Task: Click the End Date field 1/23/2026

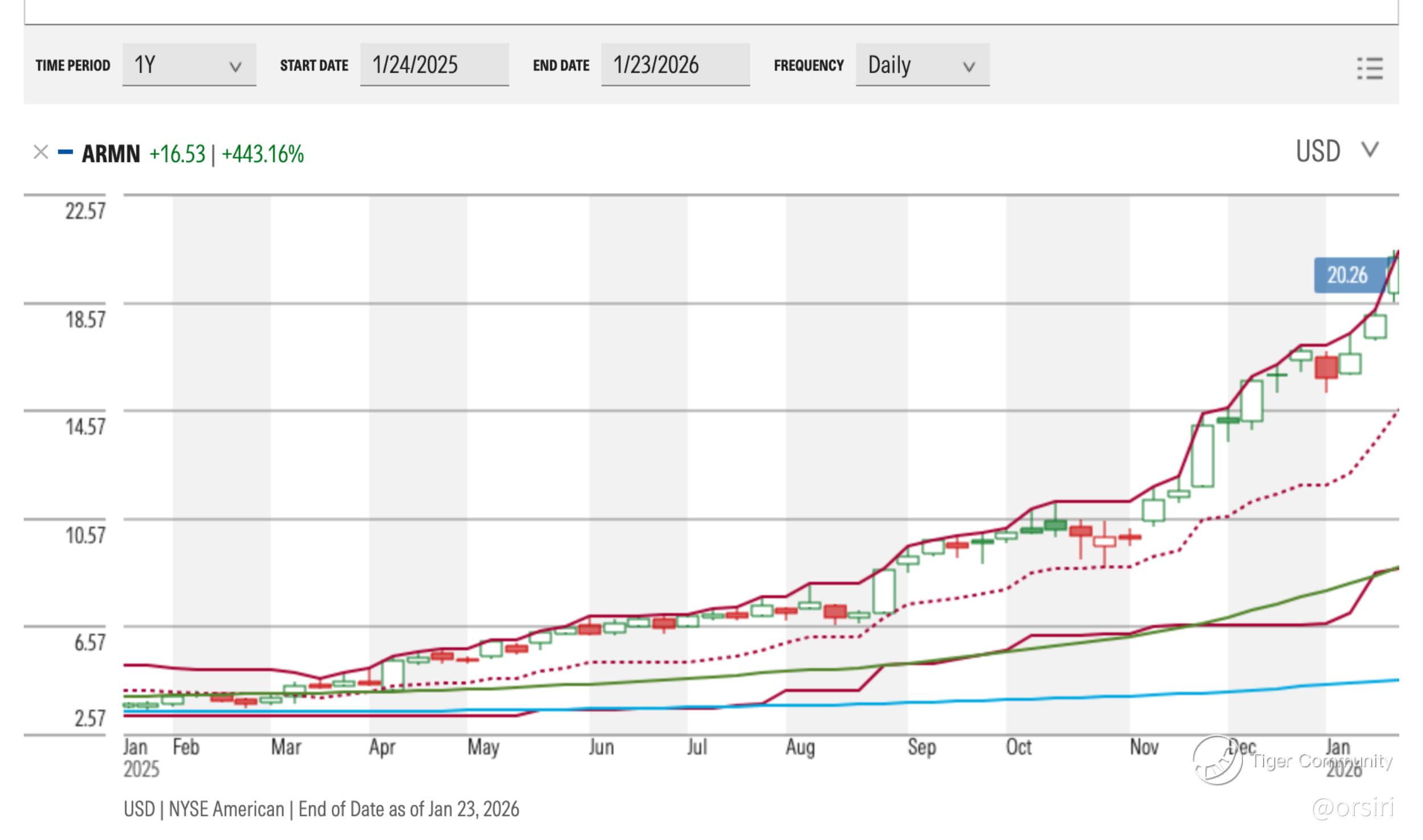Action: (x=675, y=65)
